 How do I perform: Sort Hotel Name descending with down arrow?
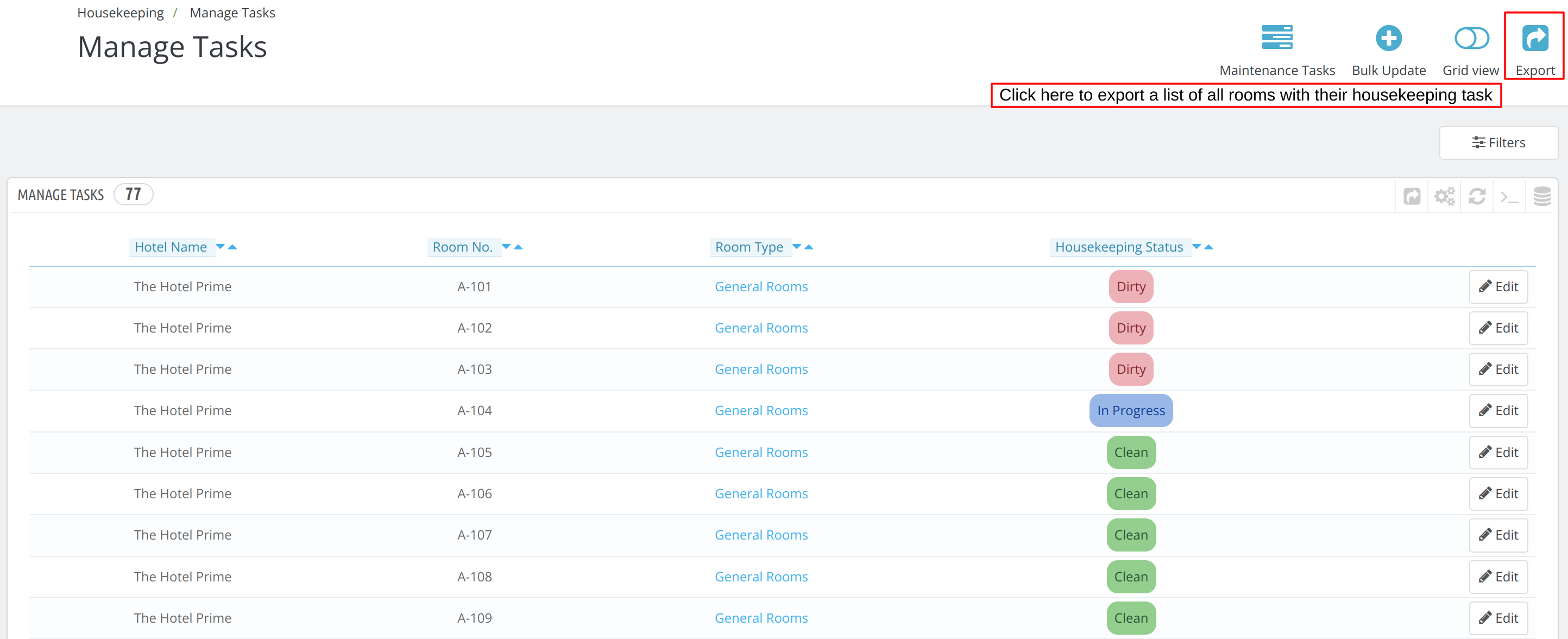click(x=221, y=246)
